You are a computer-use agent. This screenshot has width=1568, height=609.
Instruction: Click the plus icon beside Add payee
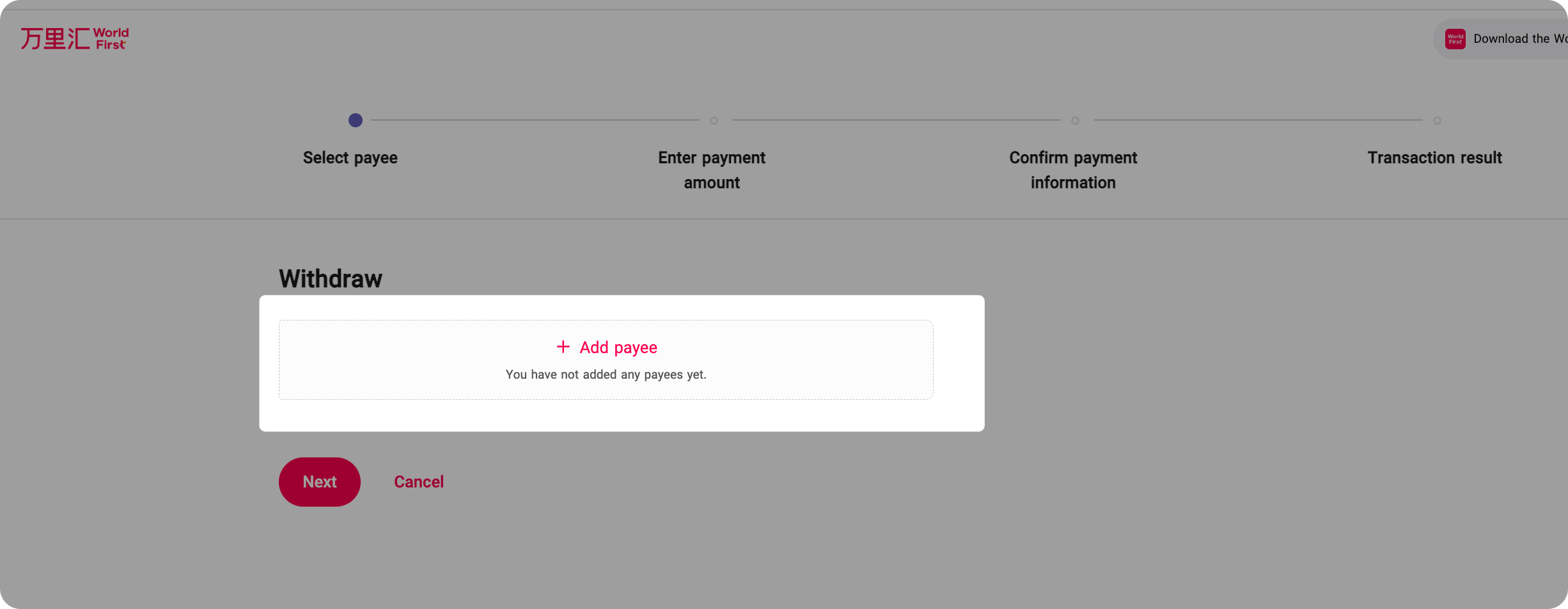(x=563, y=347)
